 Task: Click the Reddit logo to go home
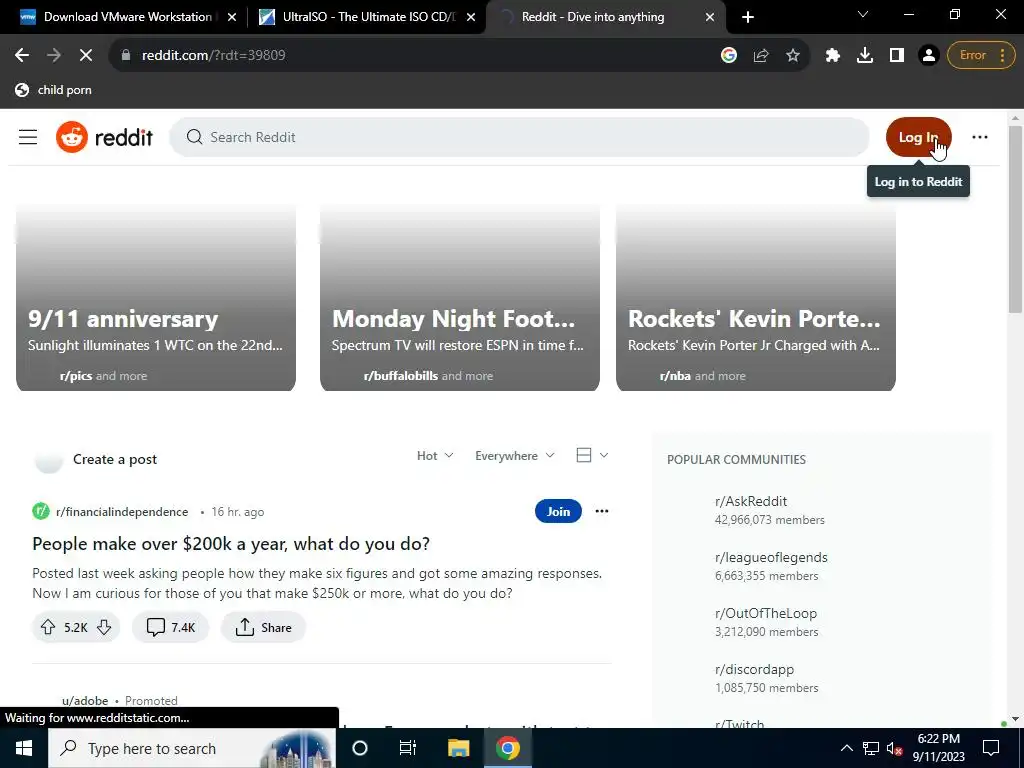point(104,137)
